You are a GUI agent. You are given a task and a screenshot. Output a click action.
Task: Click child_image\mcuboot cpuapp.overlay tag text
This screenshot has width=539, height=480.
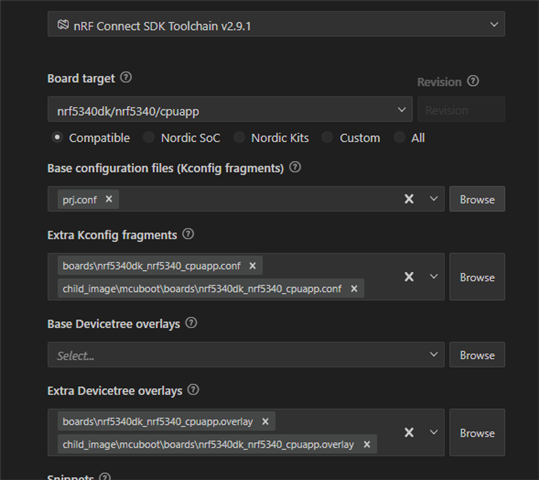208,444
